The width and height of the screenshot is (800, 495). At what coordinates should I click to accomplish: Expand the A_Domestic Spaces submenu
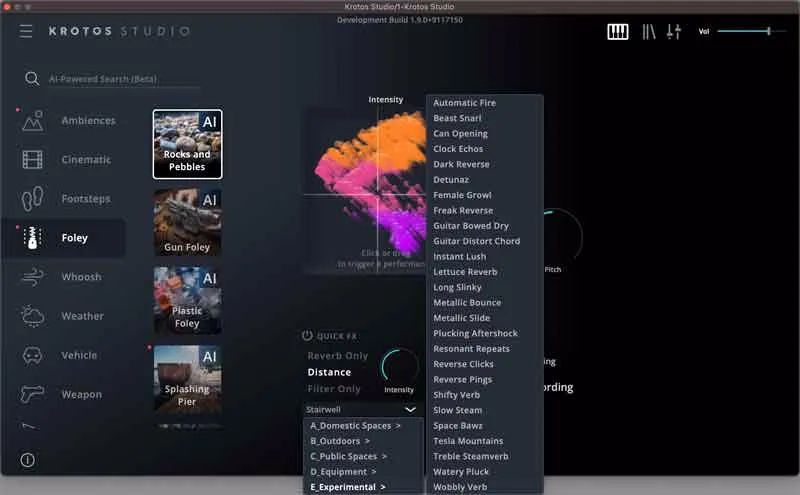point(355,426)
